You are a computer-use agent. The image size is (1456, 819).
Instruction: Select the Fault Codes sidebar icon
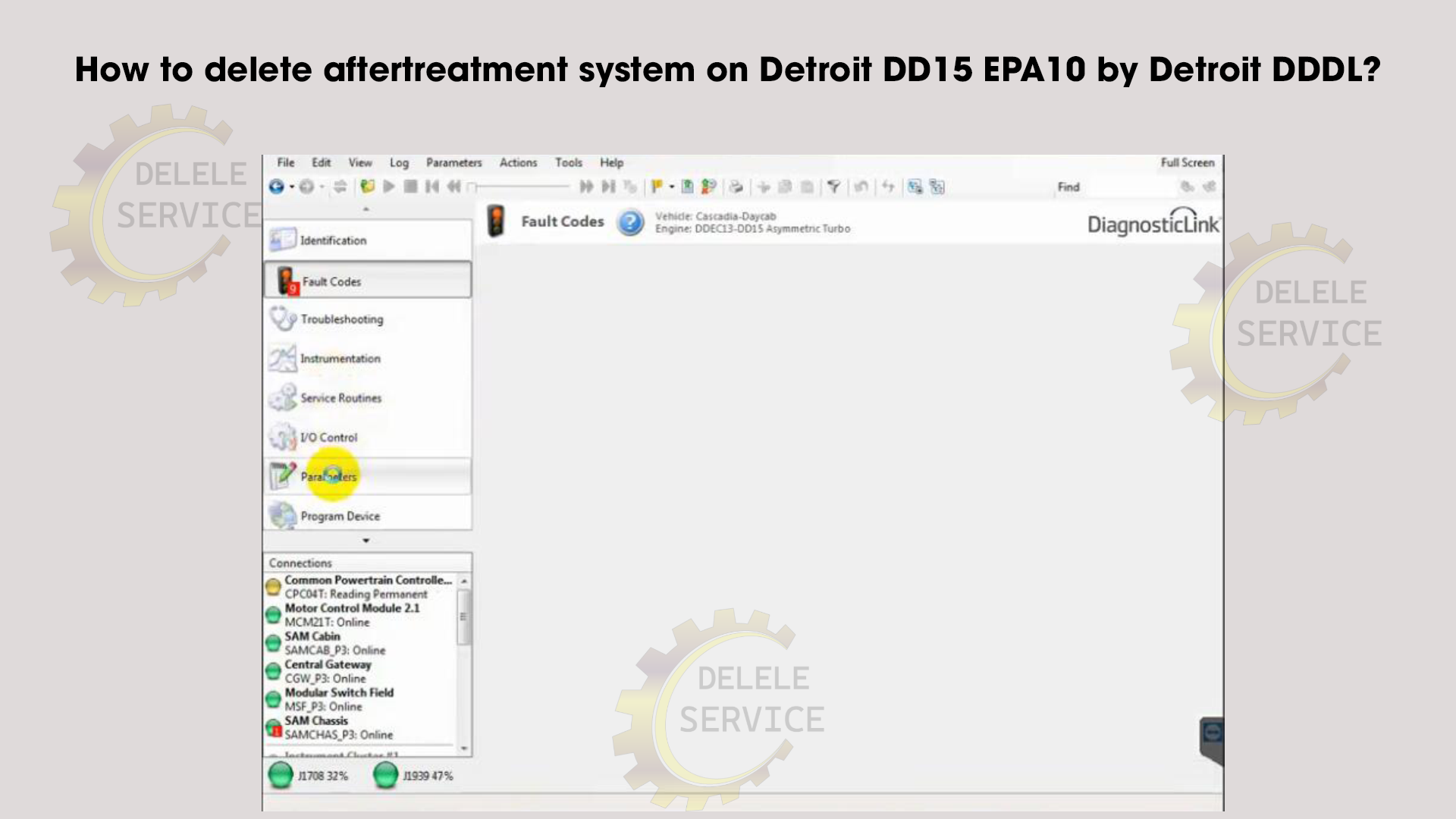coord(284,280)
